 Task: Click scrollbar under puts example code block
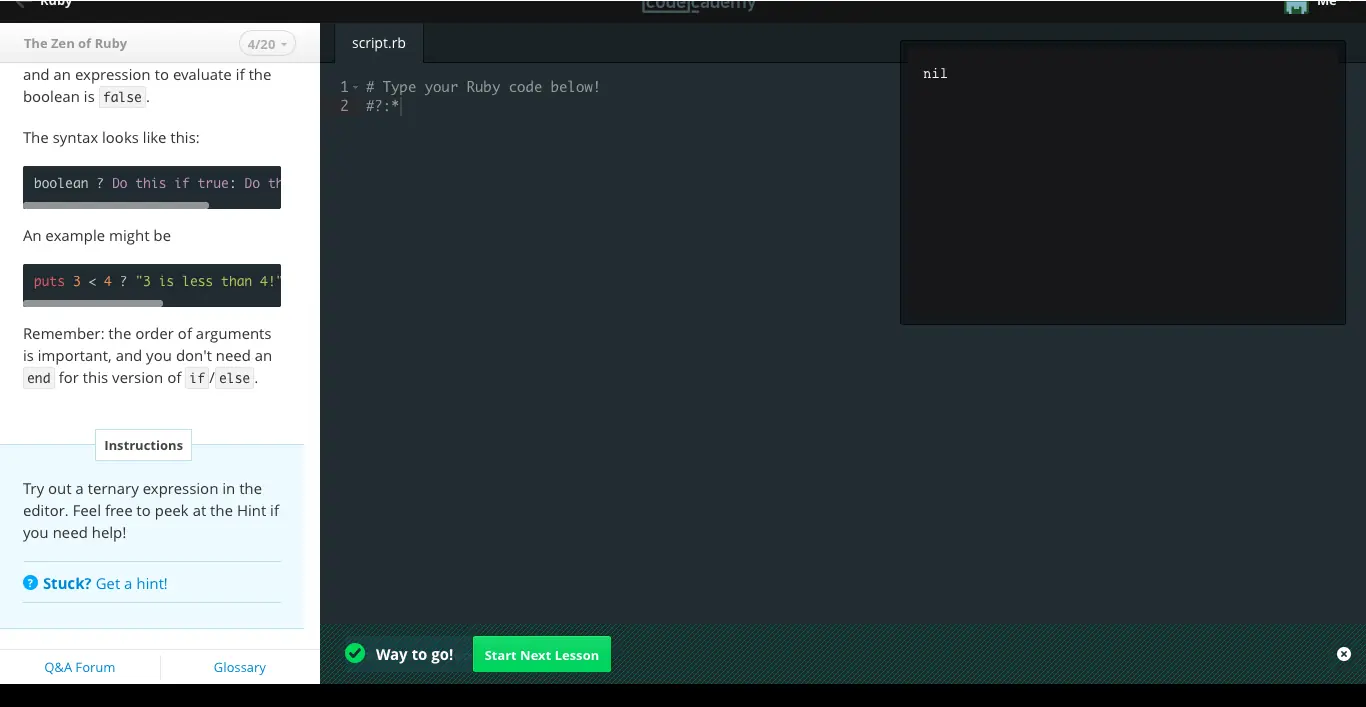[x=93, y=303]
